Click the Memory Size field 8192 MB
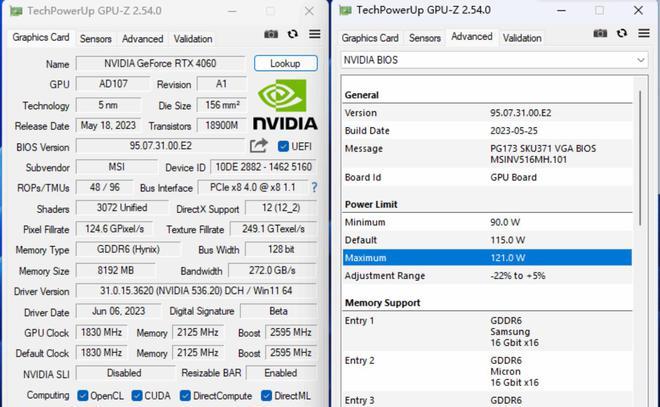 pyautogui.click(x=116, y=270)
